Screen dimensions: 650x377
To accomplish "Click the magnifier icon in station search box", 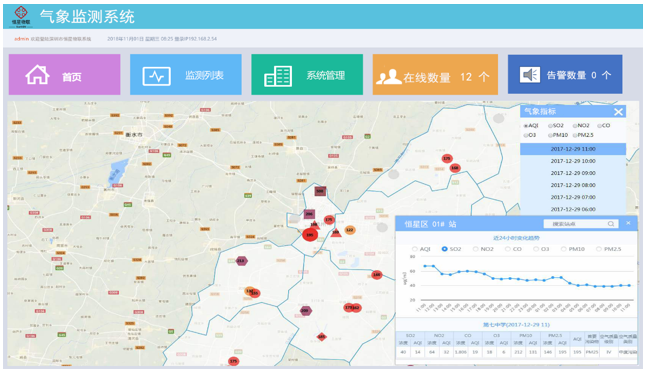I will (x=611, y=224).
